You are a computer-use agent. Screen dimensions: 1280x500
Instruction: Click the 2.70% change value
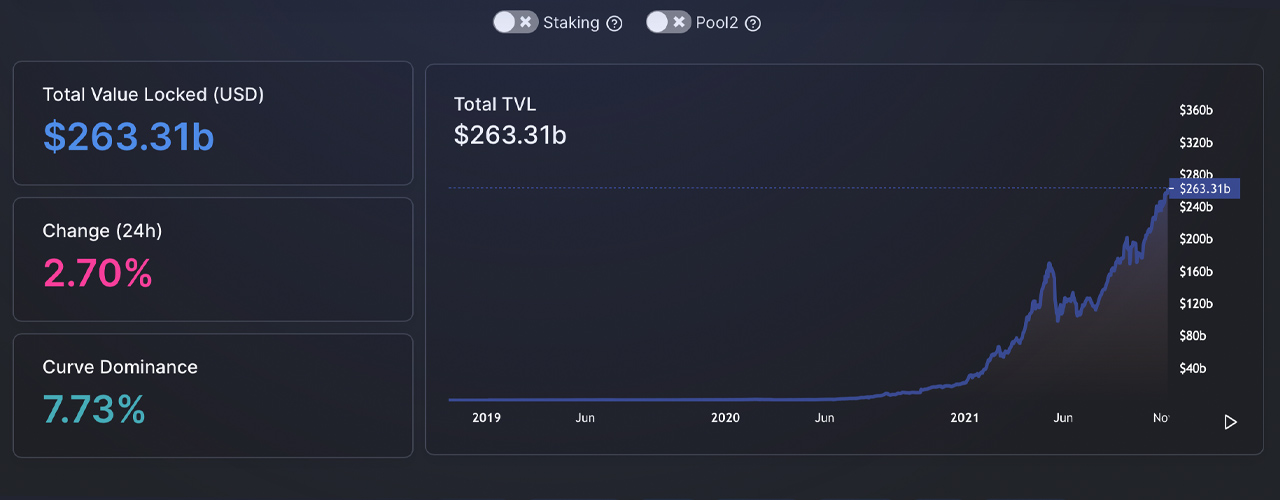coord(97,273)
